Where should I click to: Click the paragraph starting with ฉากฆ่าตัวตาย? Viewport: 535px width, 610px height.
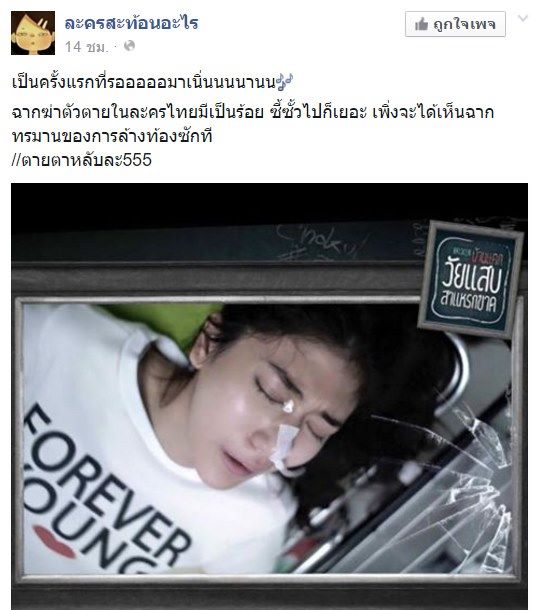tap(253, 124)
